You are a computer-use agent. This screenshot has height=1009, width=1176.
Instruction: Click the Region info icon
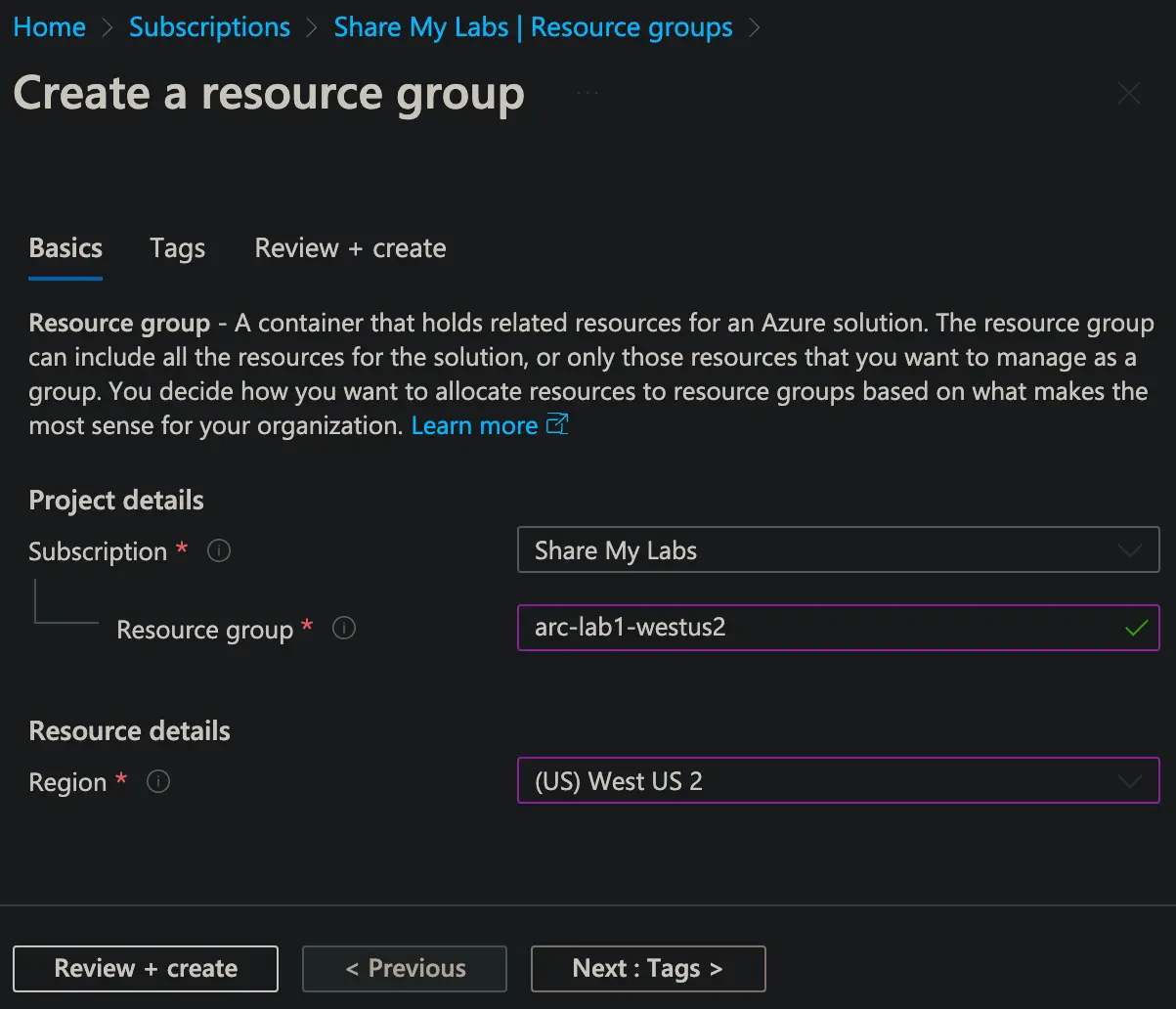pos(158,782)
